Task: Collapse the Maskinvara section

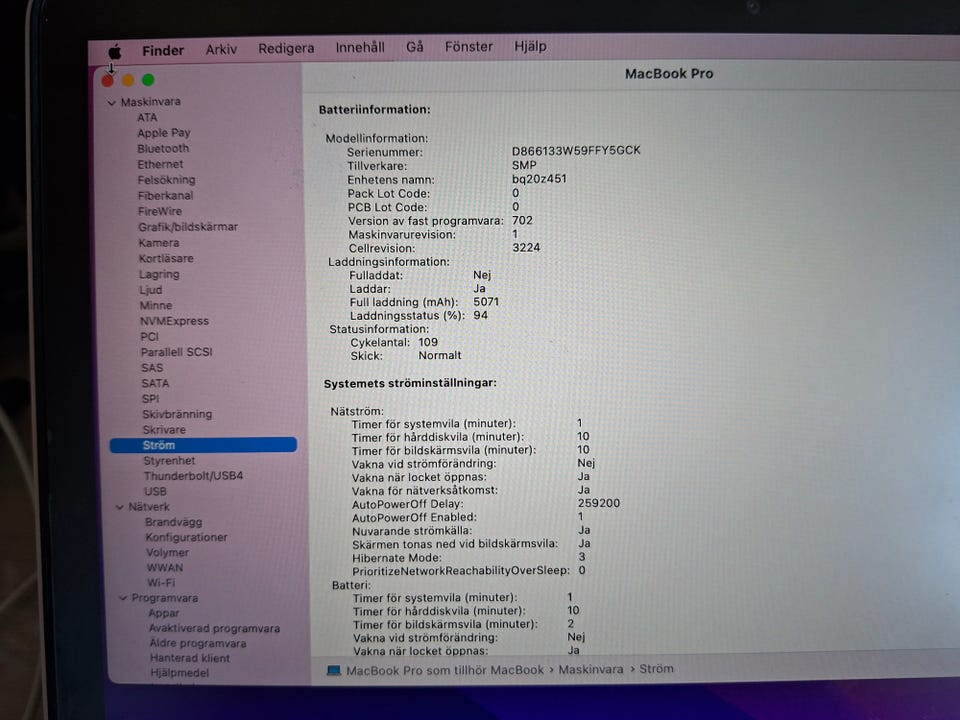Action: pyautogui.click(x=111, y=103)
